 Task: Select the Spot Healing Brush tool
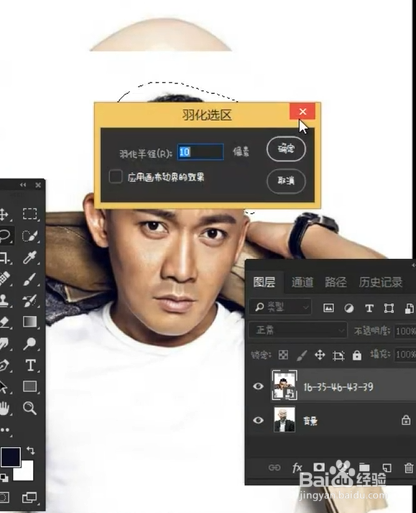click(x=4, y=279)
